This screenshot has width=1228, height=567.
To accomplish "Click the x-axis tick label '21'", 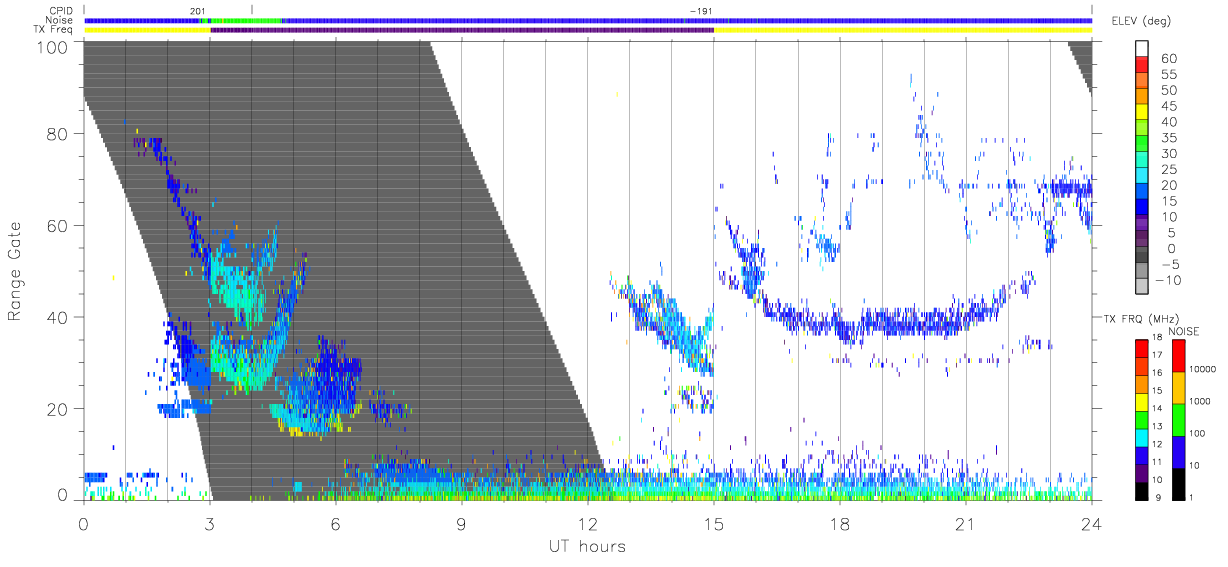I will 966,523.
